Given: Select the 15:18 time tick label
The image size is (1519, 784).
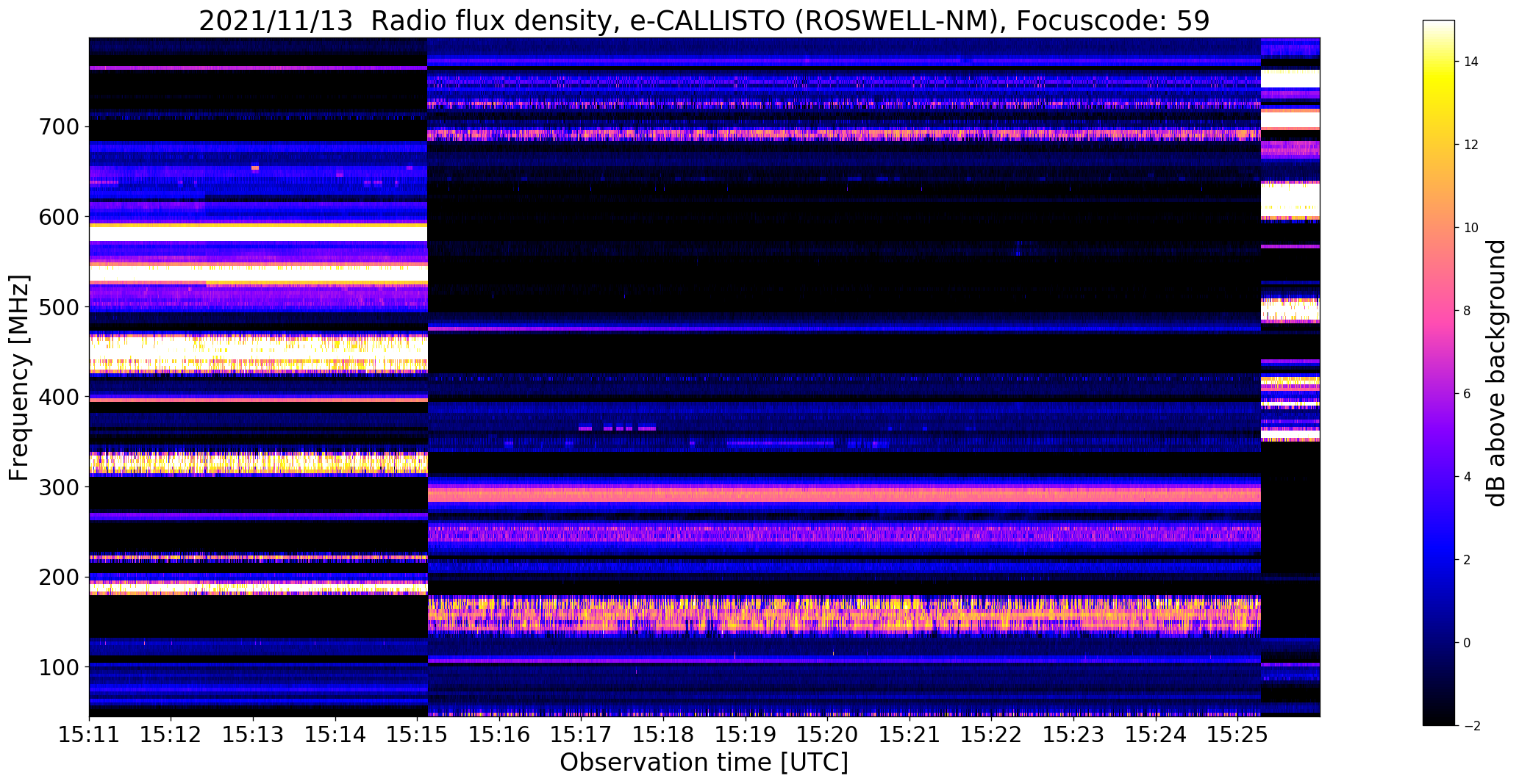Looking at the screenshot, I should (663, 734).
